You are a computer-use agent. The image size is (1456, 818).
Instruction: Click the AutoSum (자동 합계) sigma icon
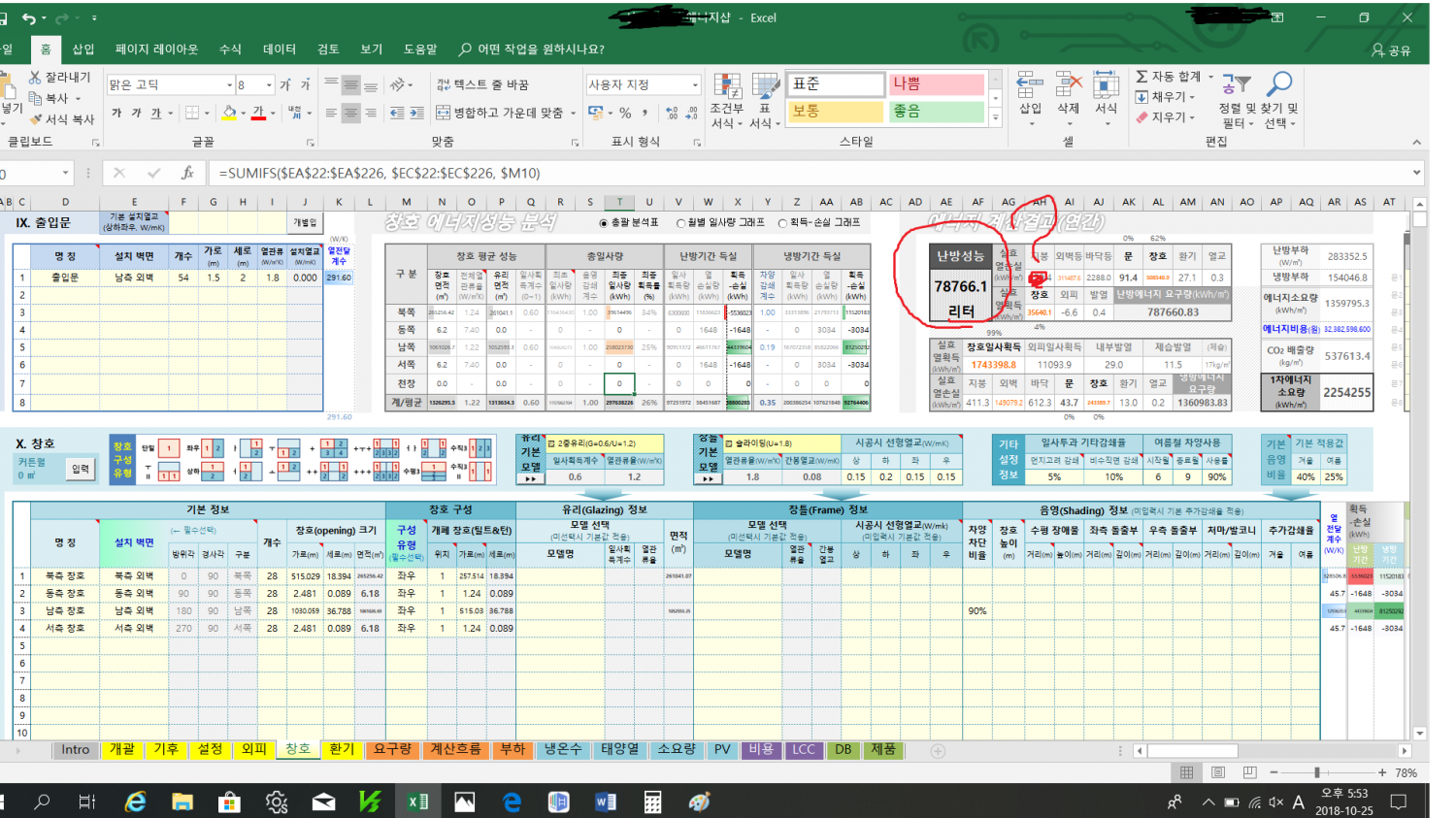[1142, 77]
